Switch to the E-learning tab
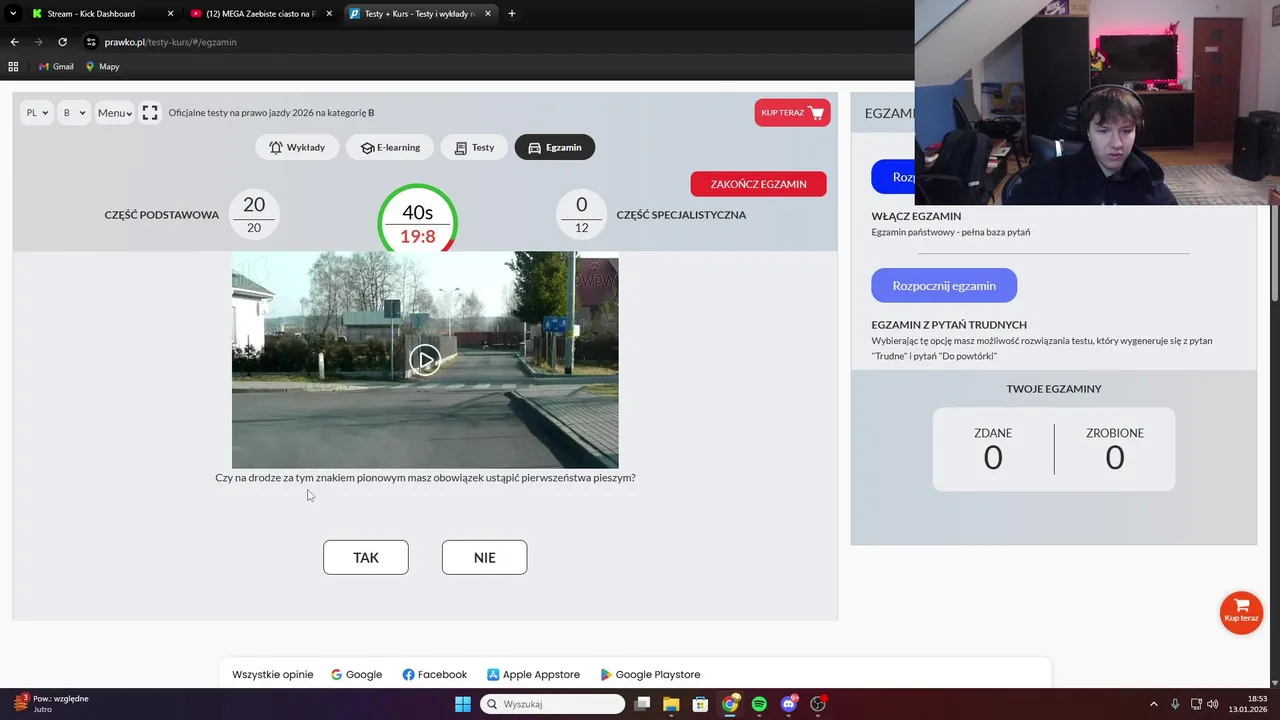 390,147
